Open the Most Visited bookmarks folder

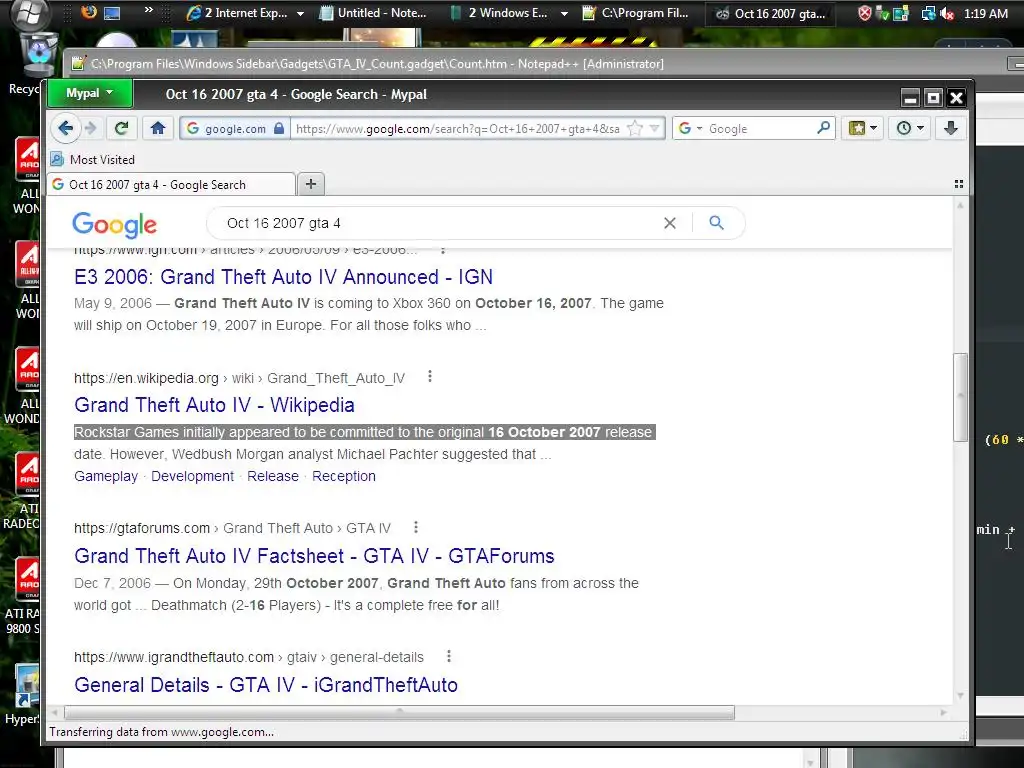tap(93, 159)
